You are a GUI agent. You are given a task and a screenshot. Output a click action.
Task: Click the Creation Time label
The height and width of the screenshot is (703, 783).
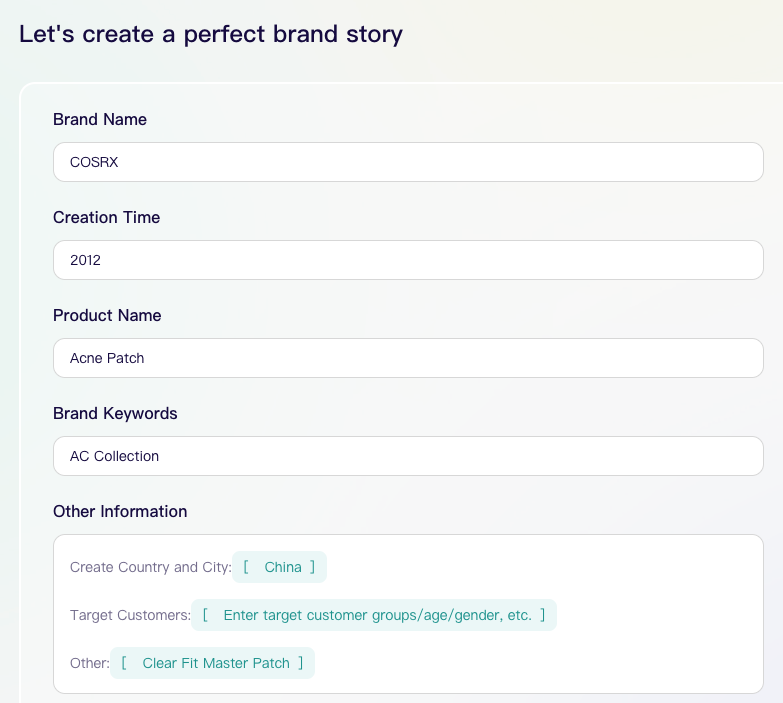pos(106,217)
